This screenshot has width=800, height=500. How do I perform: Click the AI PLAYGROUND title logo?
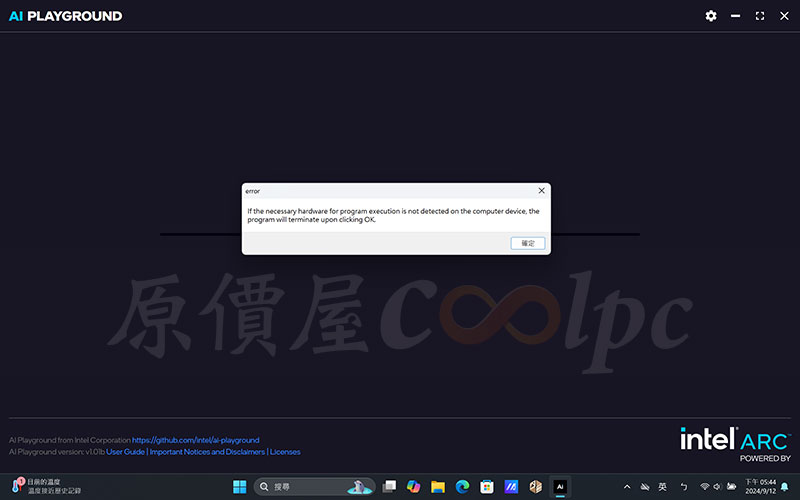pyautogui.click(x=66, y=16)
